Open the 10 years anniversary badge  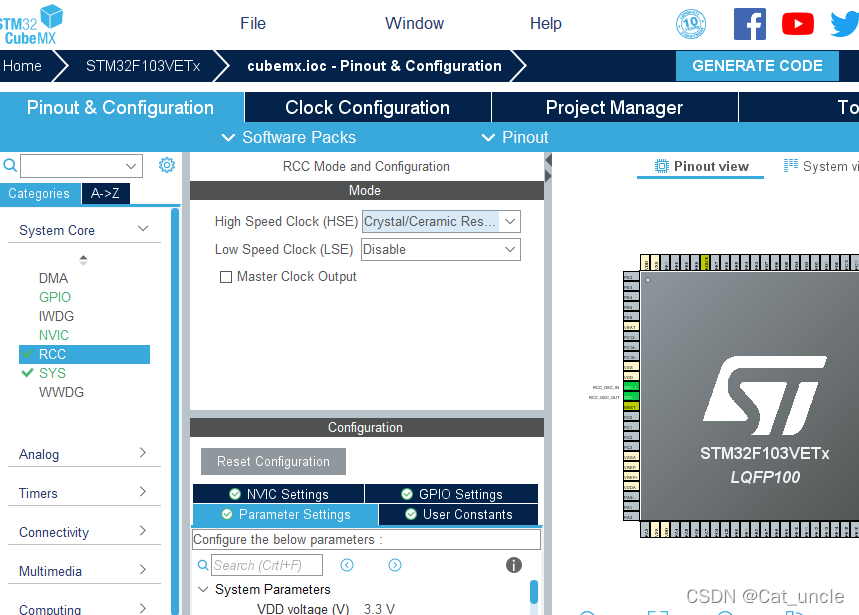(691, 24)
